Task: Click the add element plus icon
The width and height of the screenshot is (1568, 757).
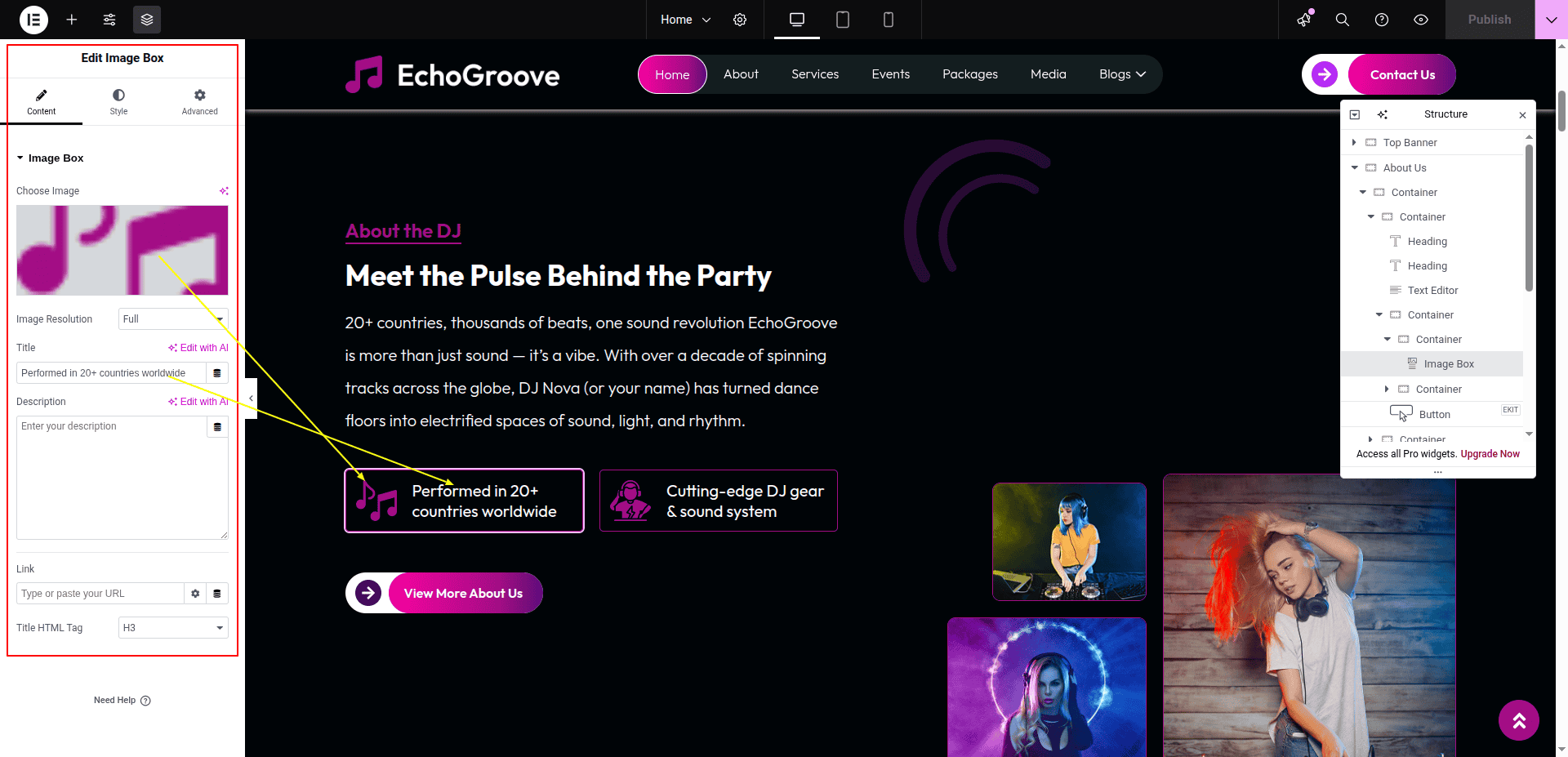Action: 72,20
